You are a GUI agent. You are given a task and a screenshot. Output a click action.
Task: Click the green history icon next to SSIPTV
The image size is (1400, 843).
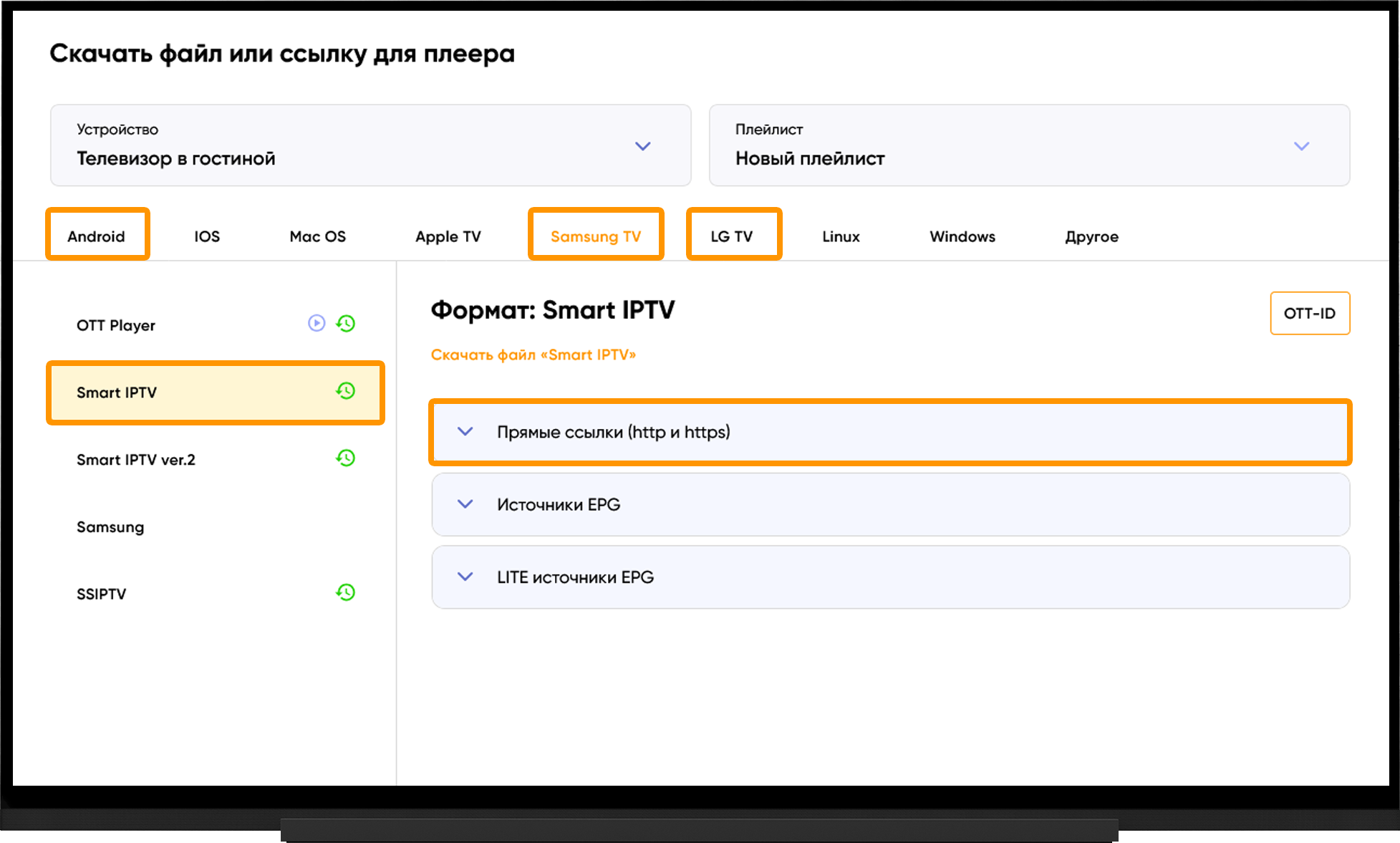click(x=346, y=592)
